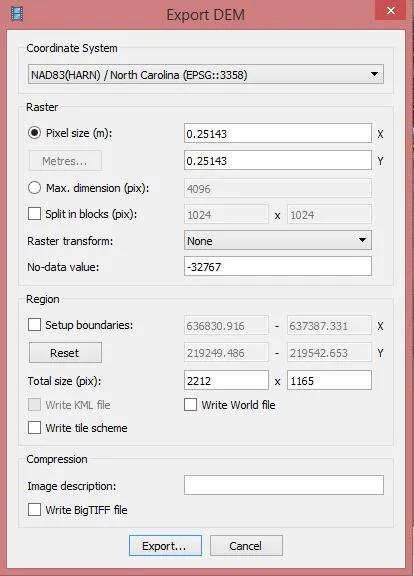This screenshot has width=414, height=576.
Task: Click the Total size height field 1165
Action: click(x=329, y=380)
